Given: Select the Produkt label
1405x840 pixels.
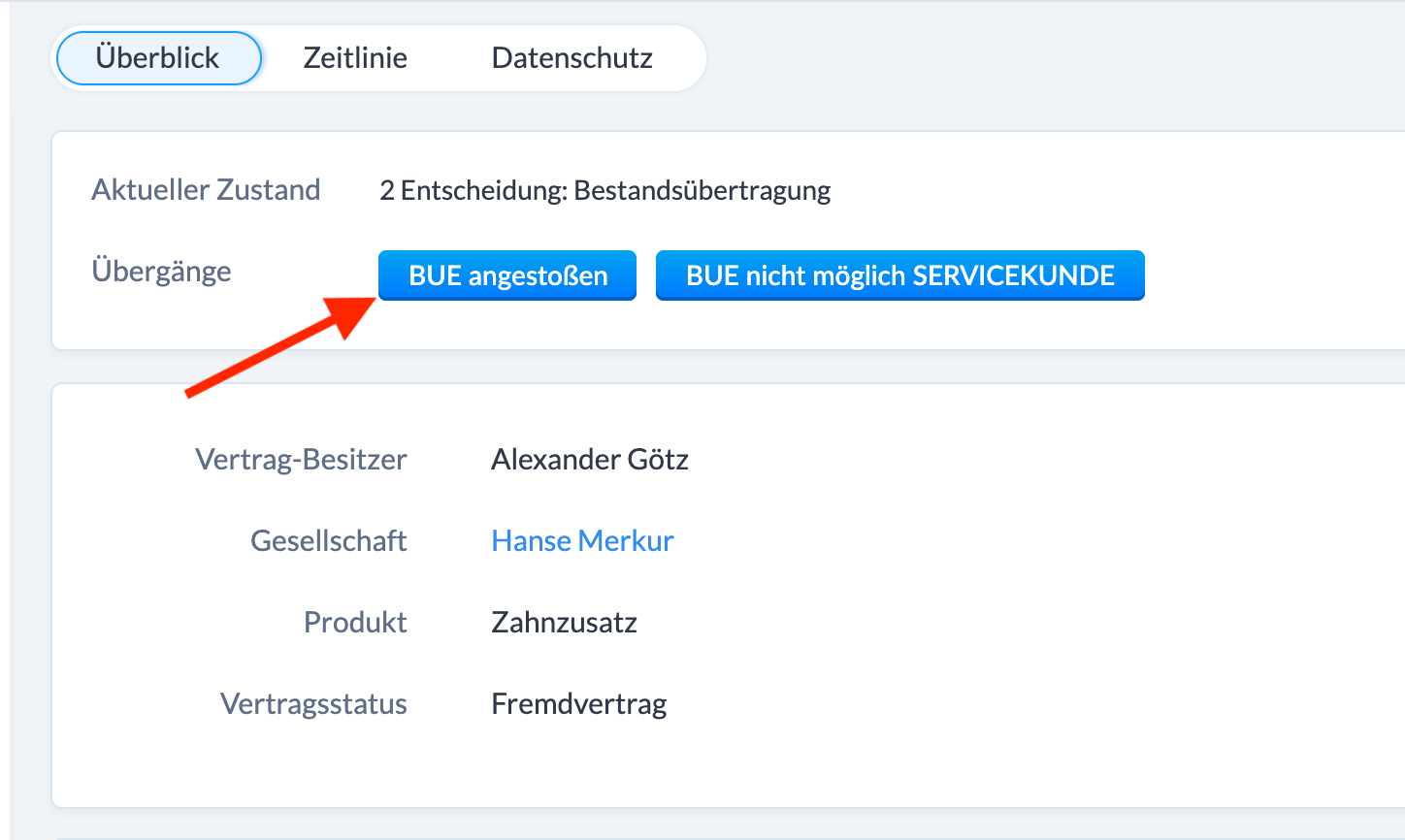Looking at the screenshot, I should (x=355, y=622).
